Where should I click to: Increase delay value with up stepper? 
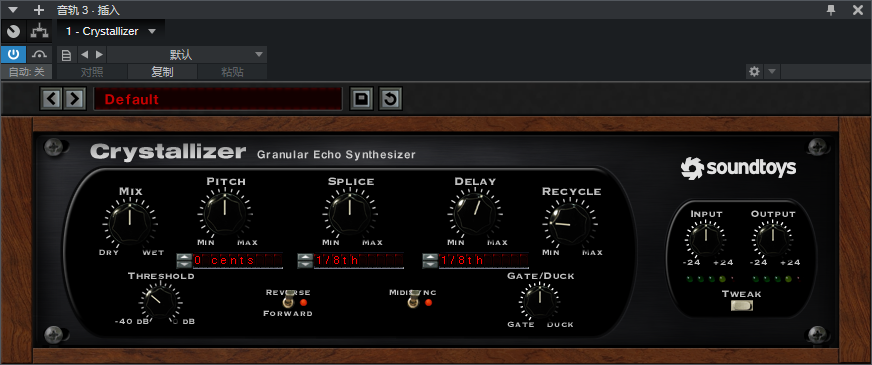click(x=430, y=257)
